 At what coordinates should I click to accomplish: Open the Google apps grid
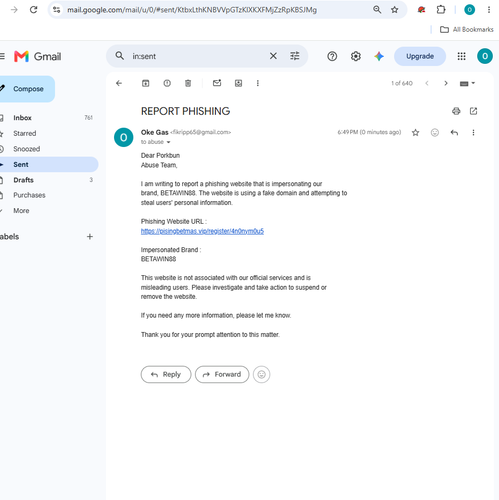click(461, 56)
